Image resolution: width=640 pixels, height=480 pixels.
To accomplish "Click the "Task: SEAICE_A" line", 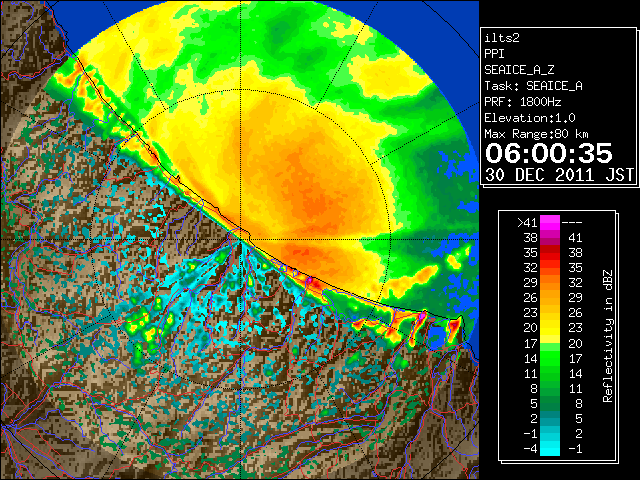I will tap(533, 86).
